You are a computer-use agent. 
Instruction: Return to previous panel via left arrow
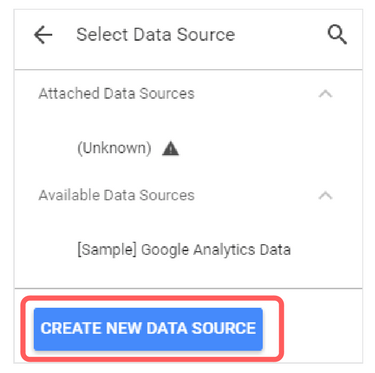pyautogui.click(x=43, y=35)
